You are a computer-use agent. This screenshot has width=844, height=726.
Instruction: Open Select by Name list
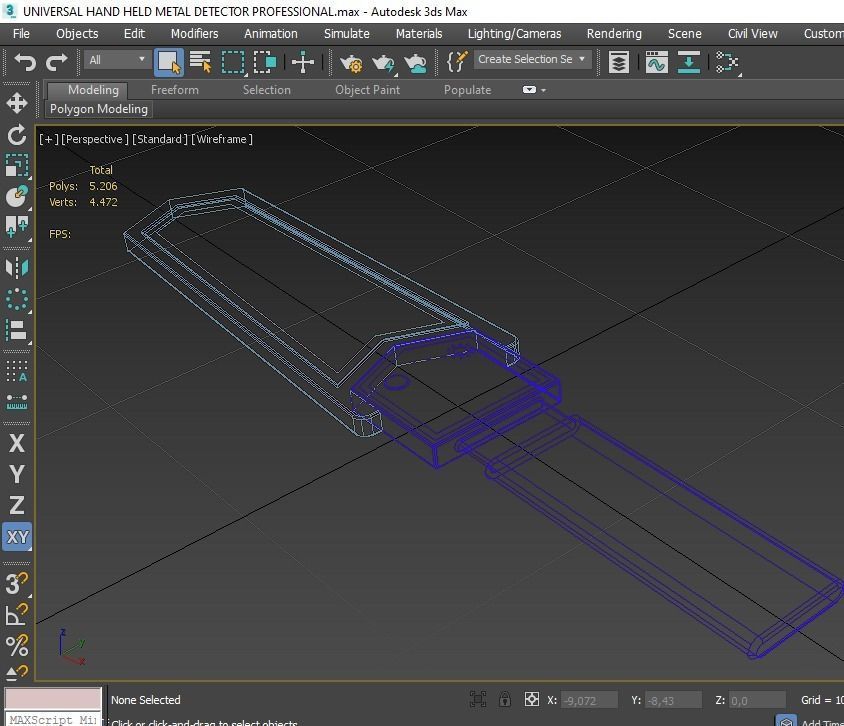201,62
